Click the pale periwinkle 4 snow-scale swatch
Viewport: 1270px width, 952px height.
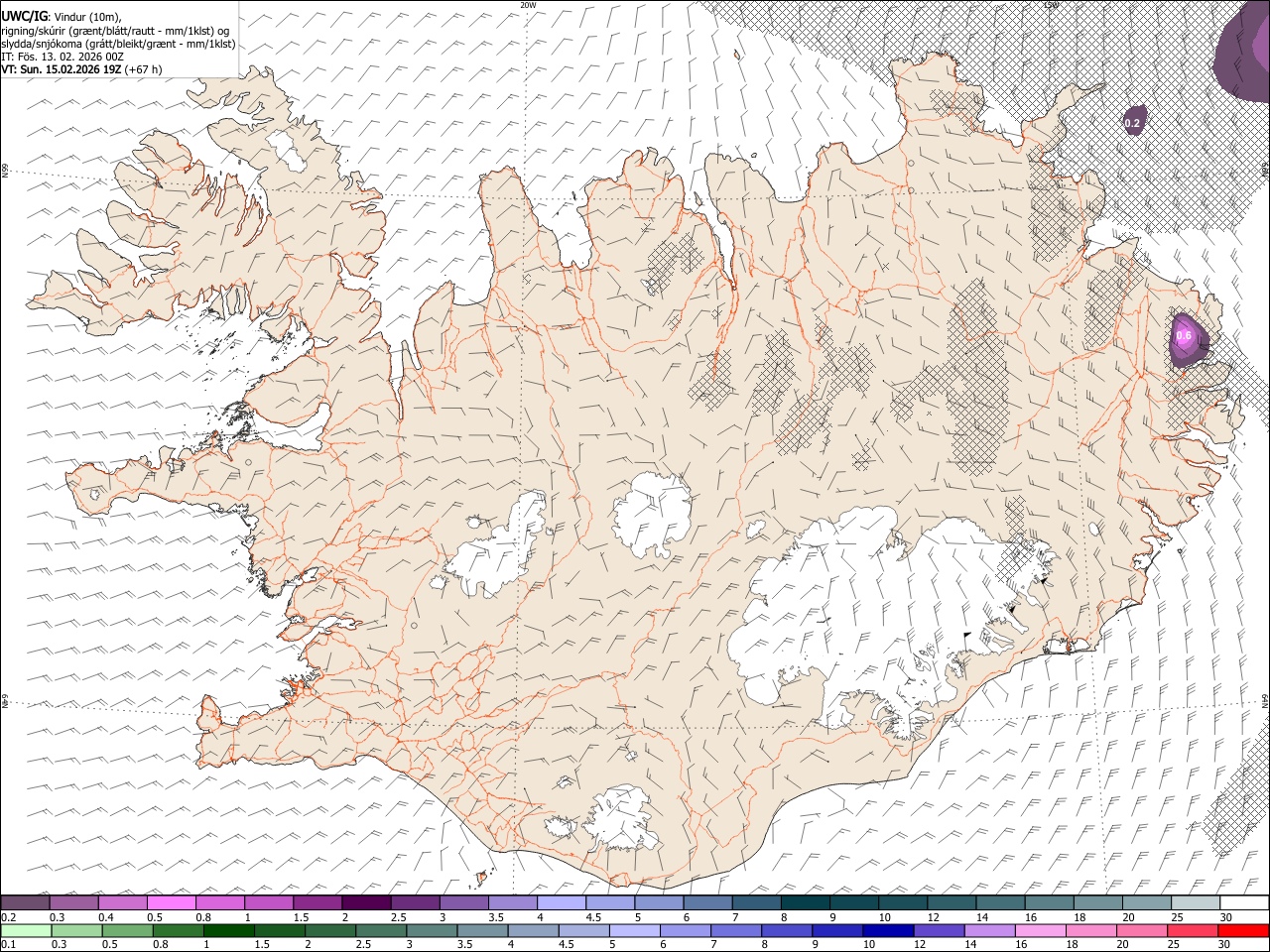click(562, 903)
